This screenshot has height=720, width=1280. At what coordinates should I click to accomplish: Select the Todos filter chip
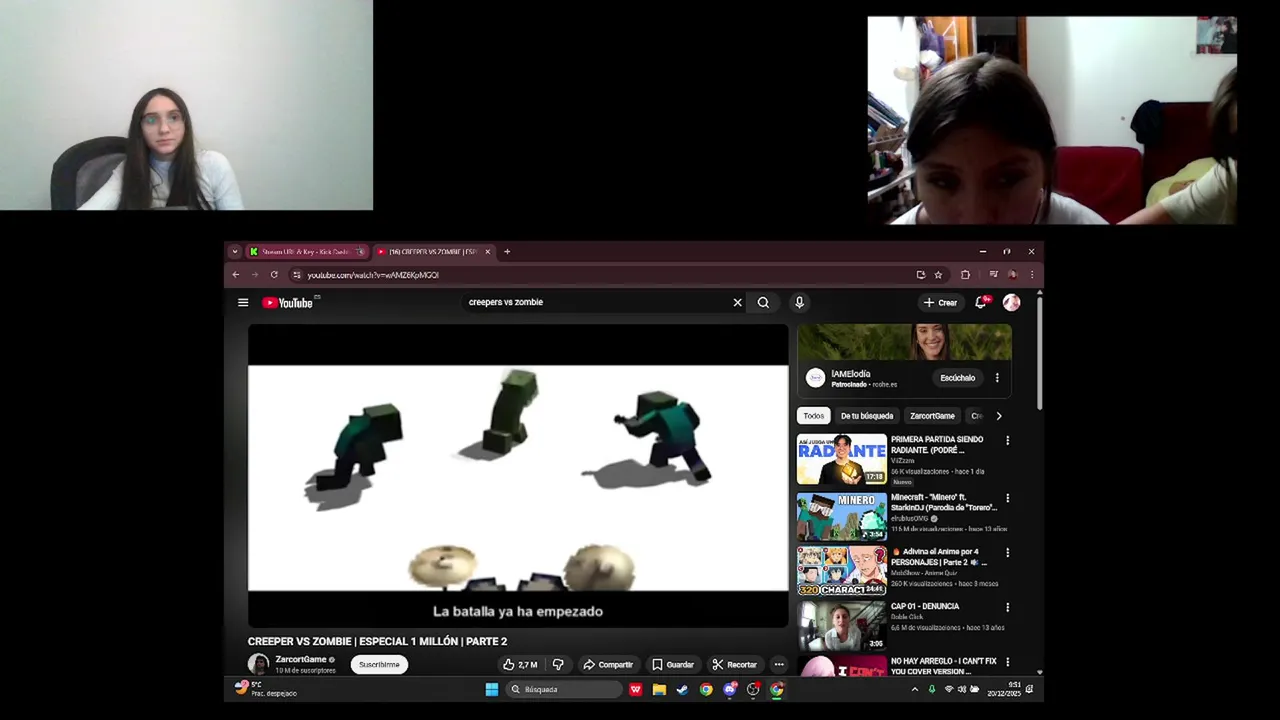tap(814, 416)
